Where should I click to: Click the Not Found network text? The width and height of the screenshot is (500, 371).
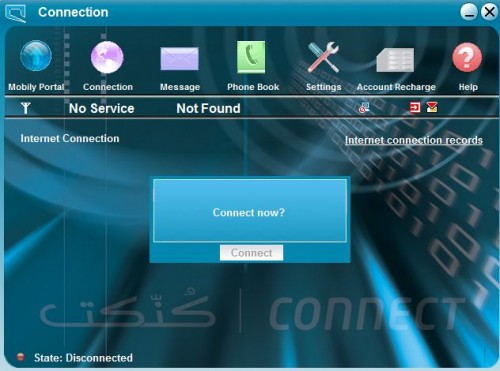pyautogui.click(x=208, y=108)
